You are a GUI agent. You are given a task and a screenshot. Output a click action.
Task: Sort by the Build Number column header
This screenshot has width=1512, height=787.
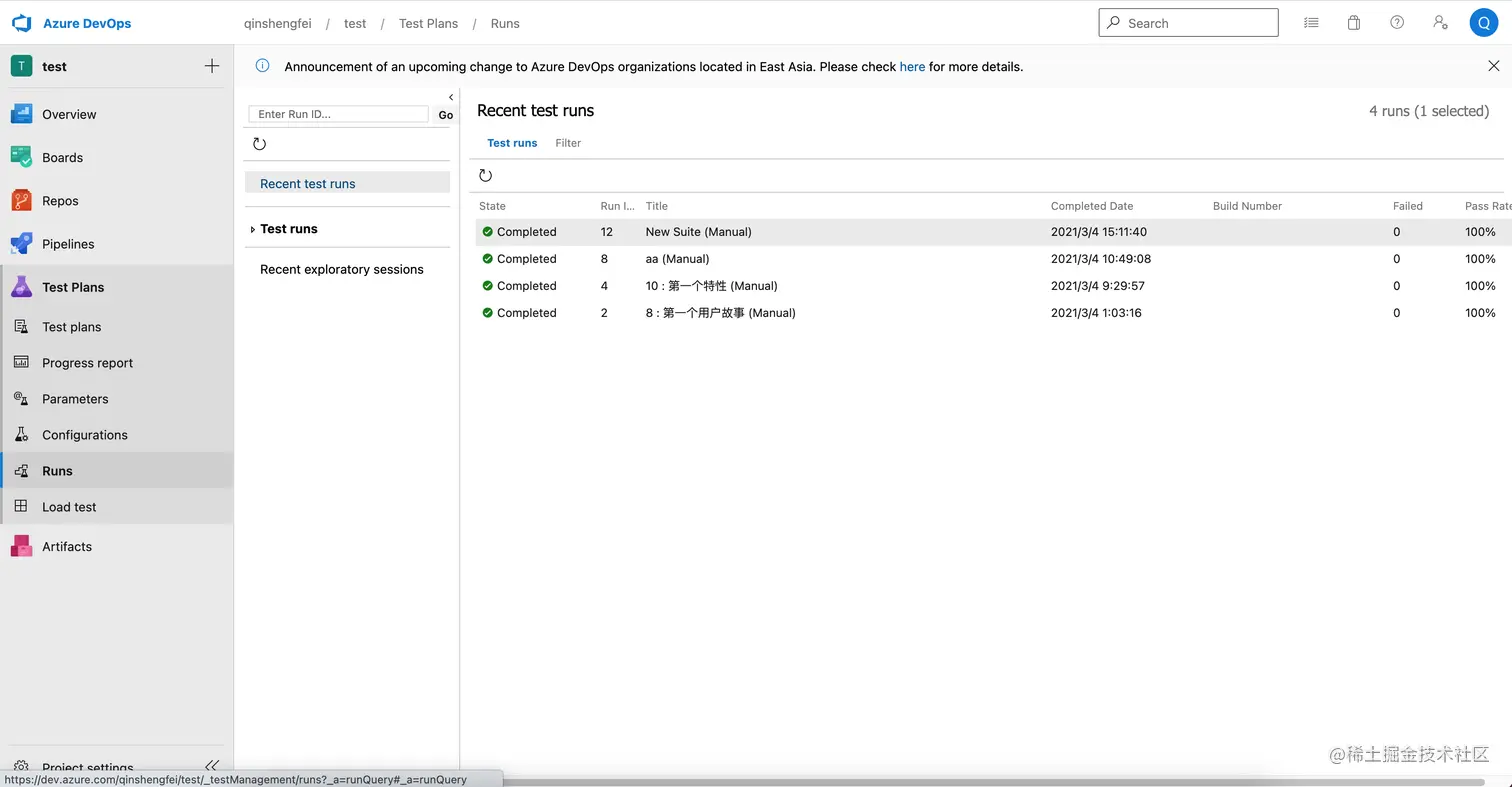coord(1247,206)
